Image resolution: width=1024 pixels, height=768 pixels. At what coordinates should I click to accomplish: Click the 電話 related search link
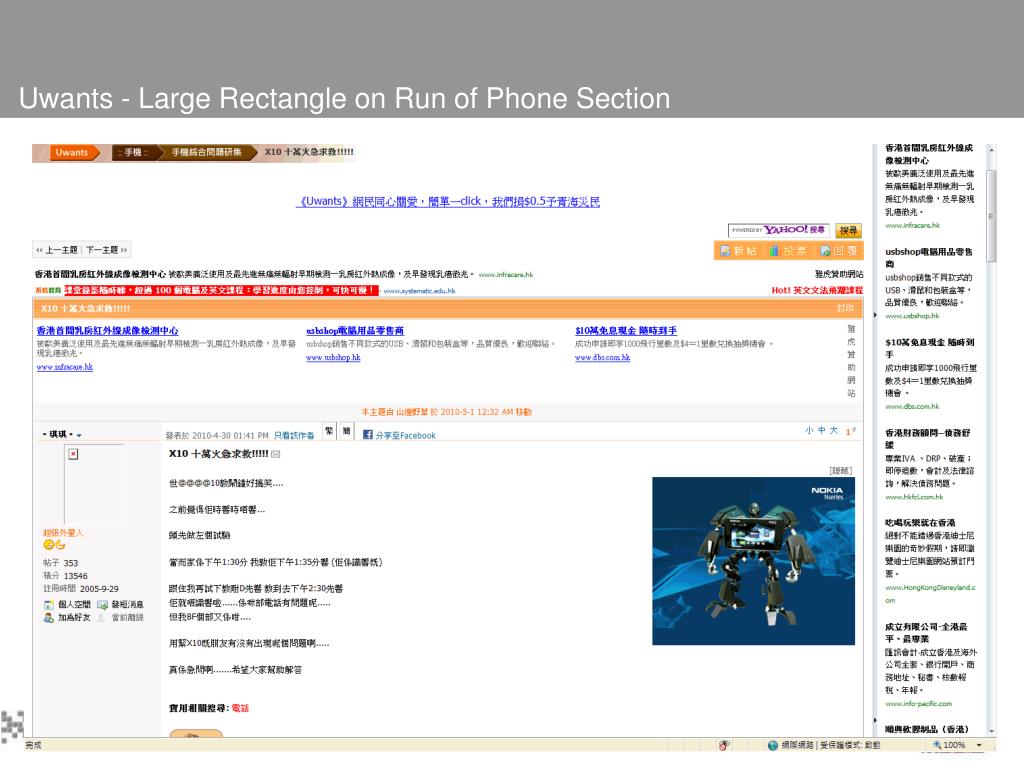pos(240,708)
